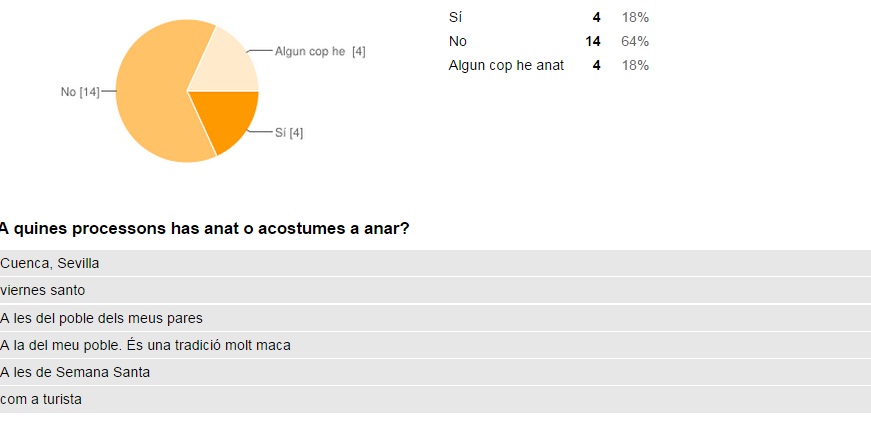Click the 'A les del poble dels meus pares' response
Image resolution: width=871 pixels, height=427 pixels.
[x=101, y=318]
